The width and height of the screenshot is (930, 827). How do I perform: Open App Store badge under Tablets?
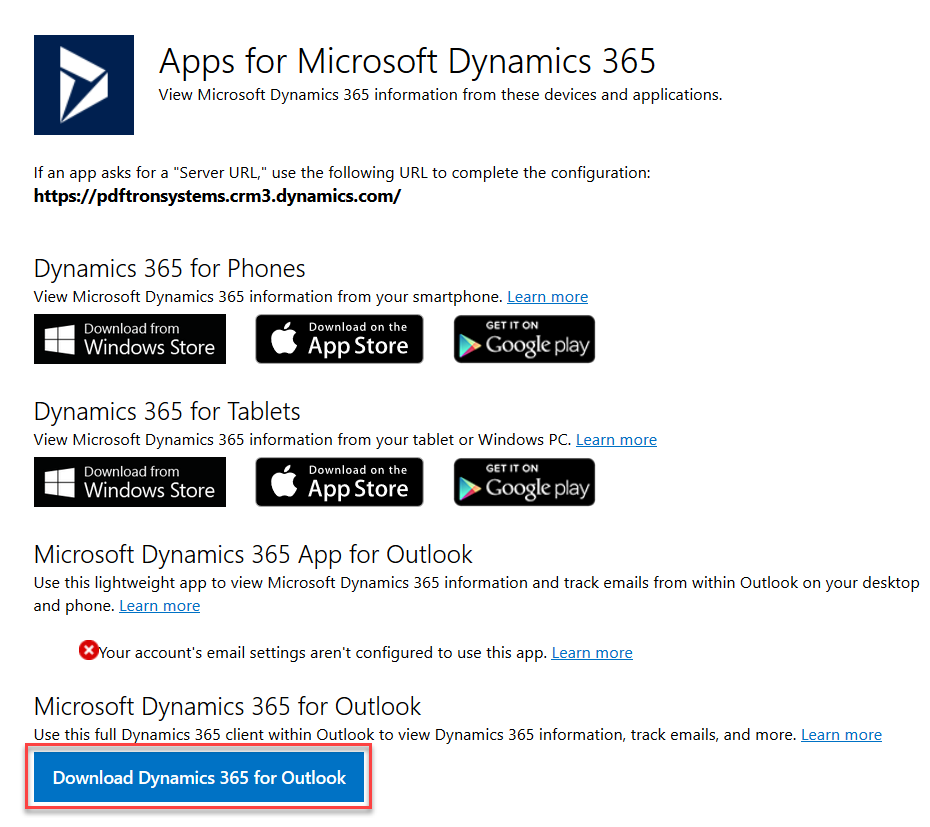click(339, 482)
